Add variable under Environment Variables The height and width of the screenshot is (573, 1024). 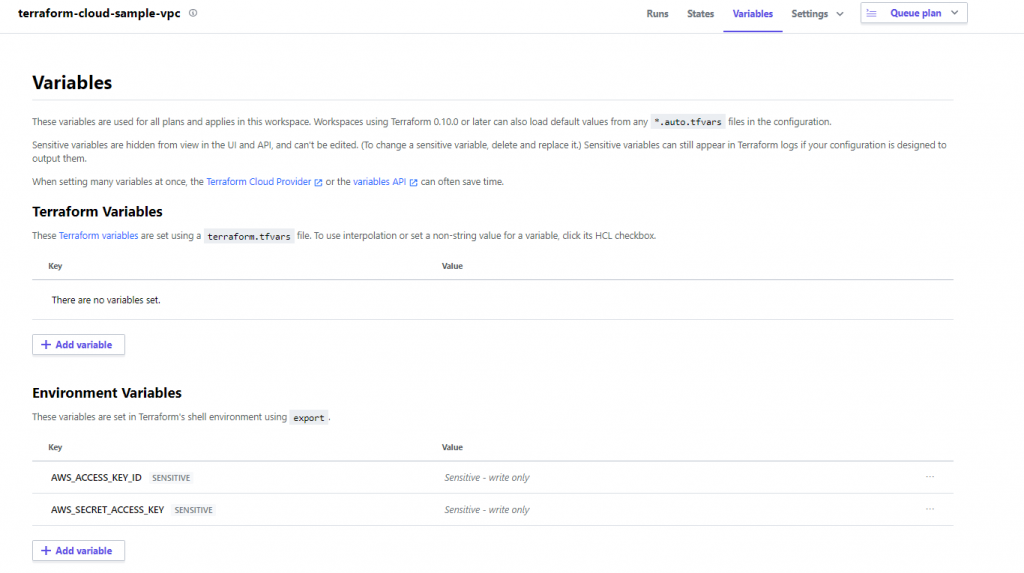[78, 550]
